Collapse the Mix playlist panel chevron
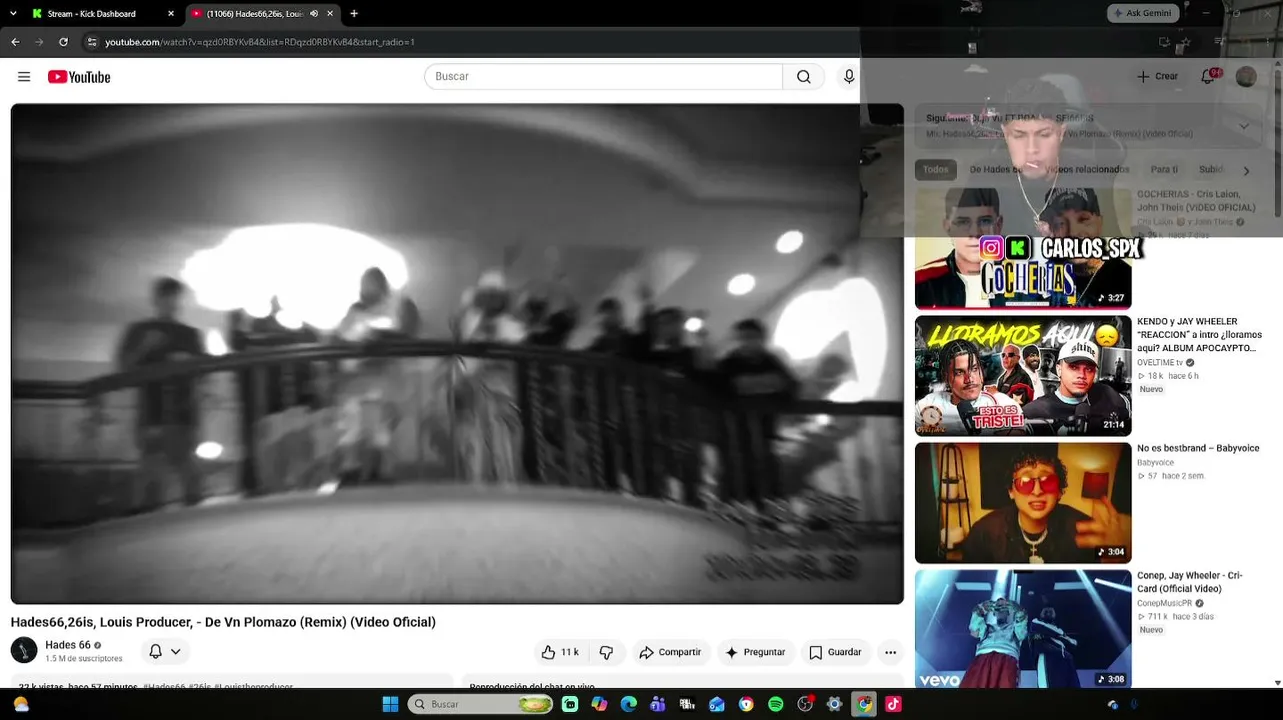 click(1244, 126)
